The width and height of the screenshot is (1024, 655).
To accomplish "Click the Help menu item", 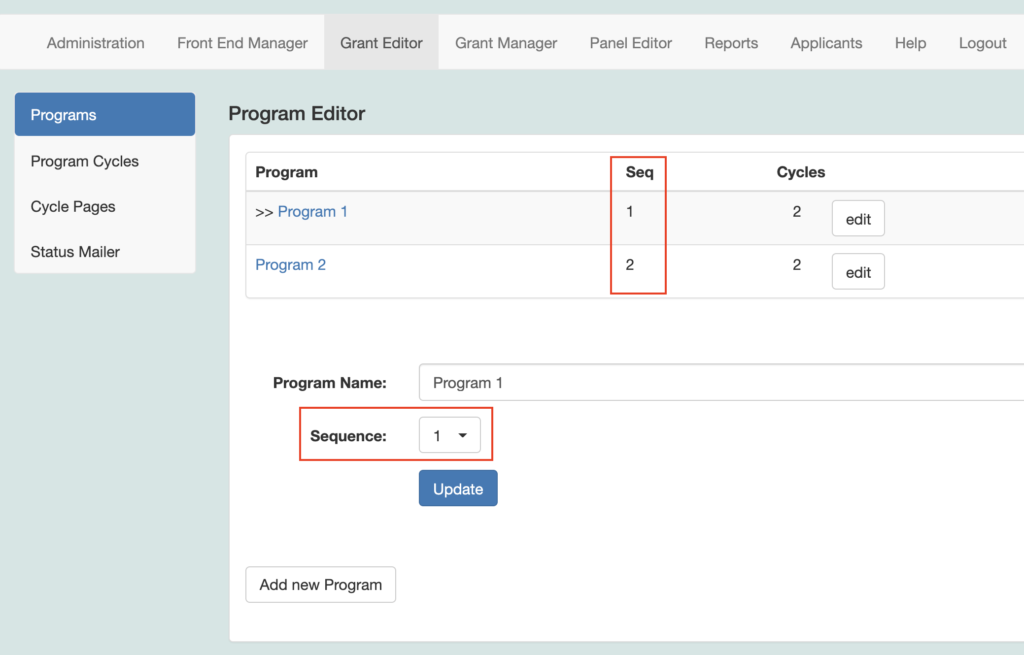I will coord(910,43).
